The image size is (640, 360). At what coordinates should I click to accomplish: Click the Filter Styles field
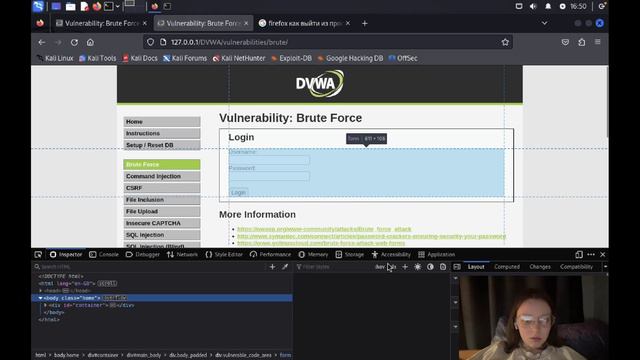tap(334, 267)
